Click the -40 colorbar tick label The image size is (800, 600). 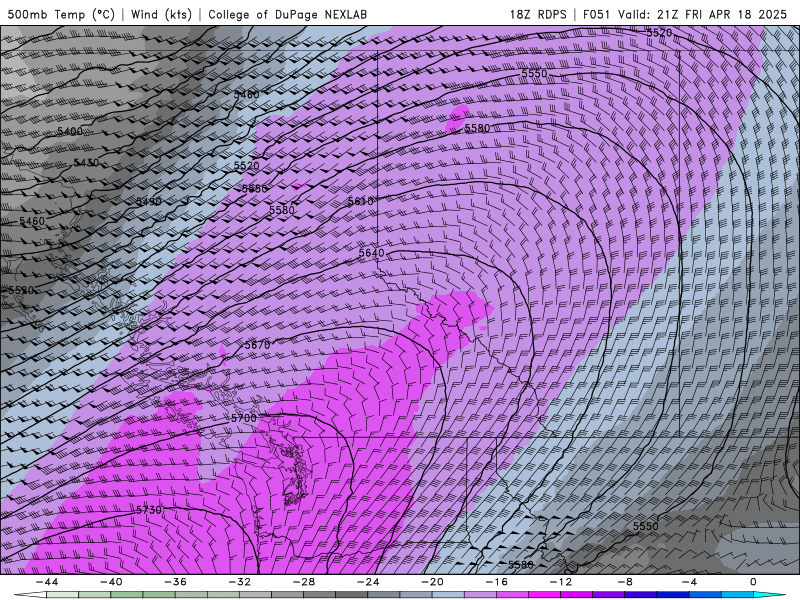(x=111, y=582)
